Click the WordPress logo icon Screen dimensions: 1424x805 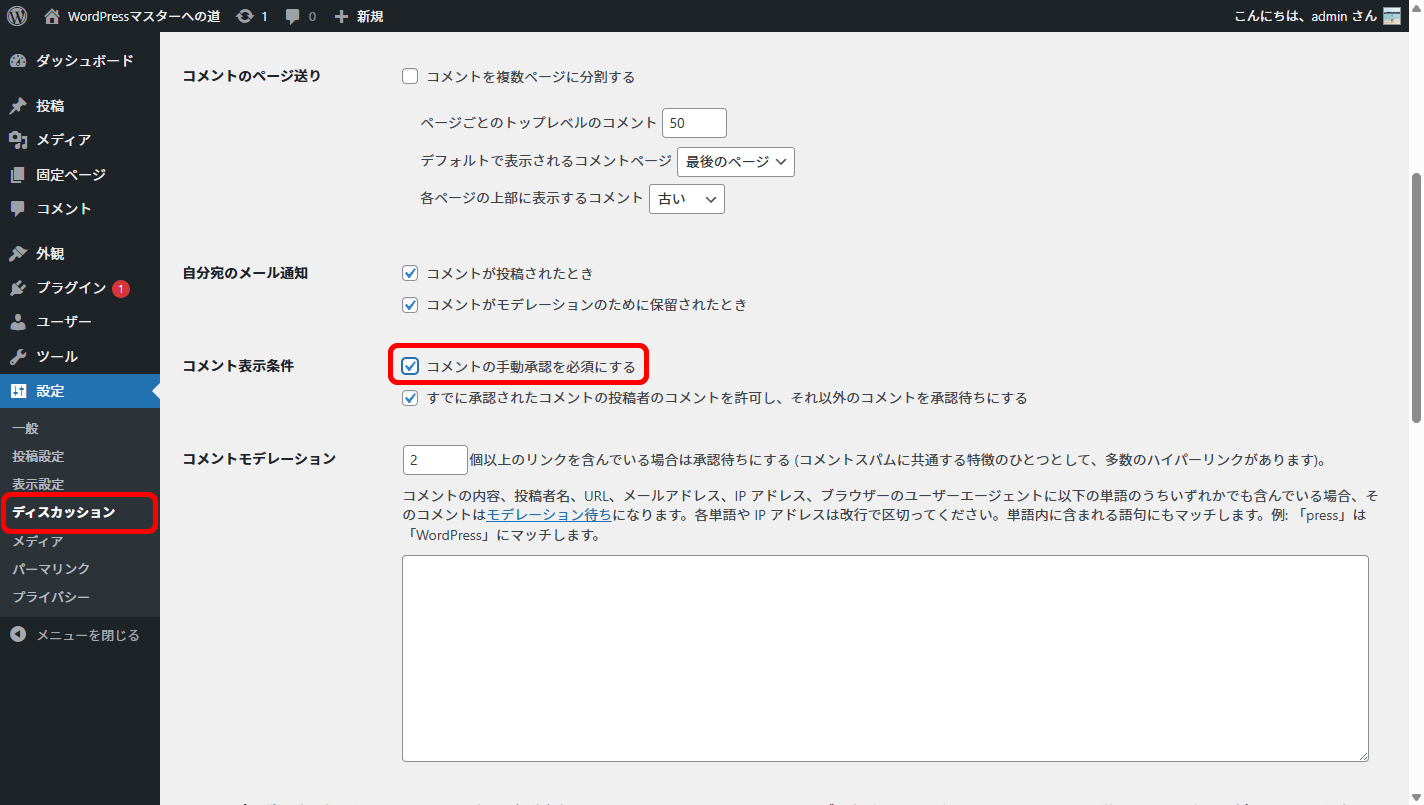click(x=17, y=16)
